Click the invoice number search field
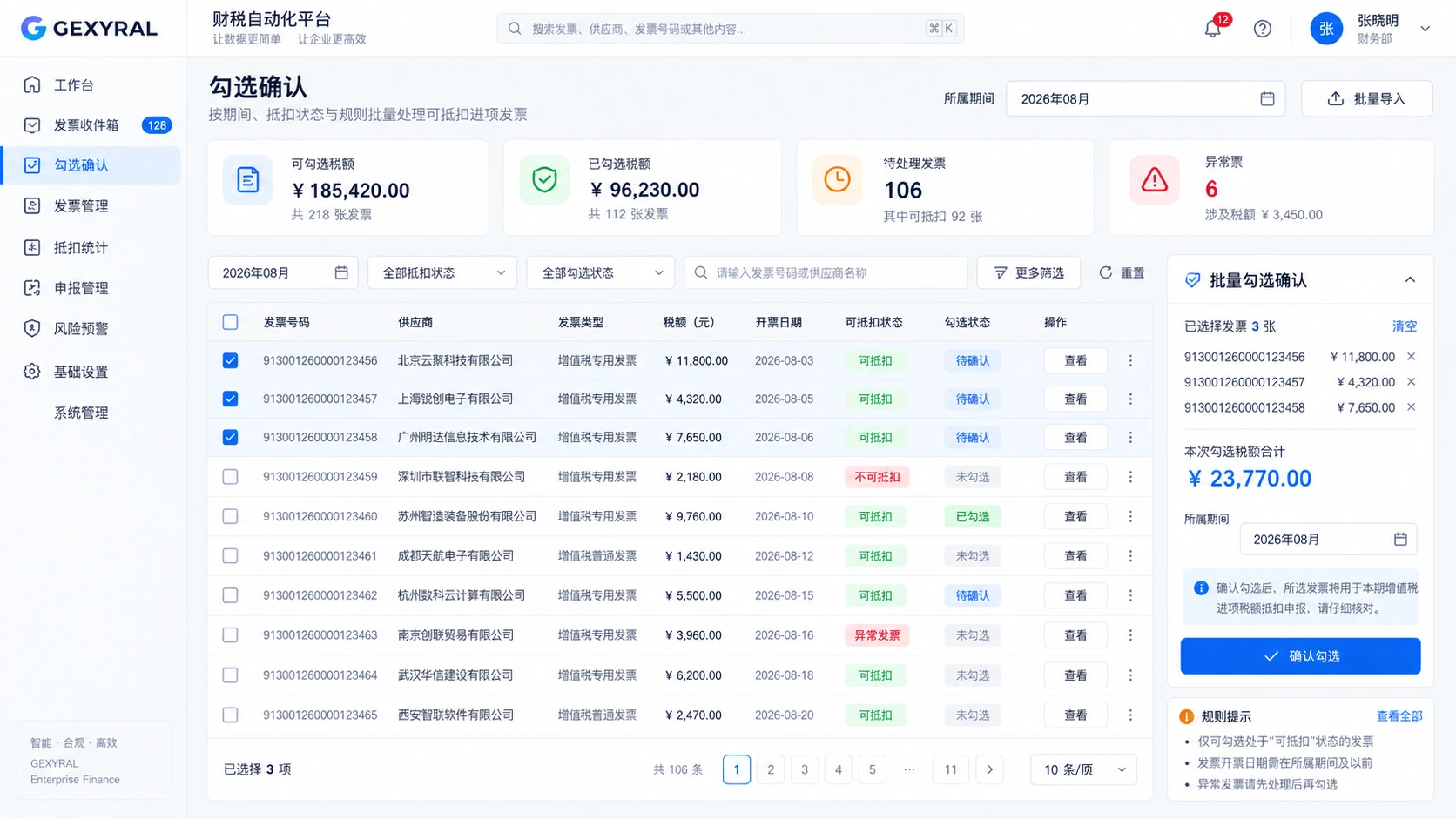This screenshot has width=1456, height=819. 826,272
